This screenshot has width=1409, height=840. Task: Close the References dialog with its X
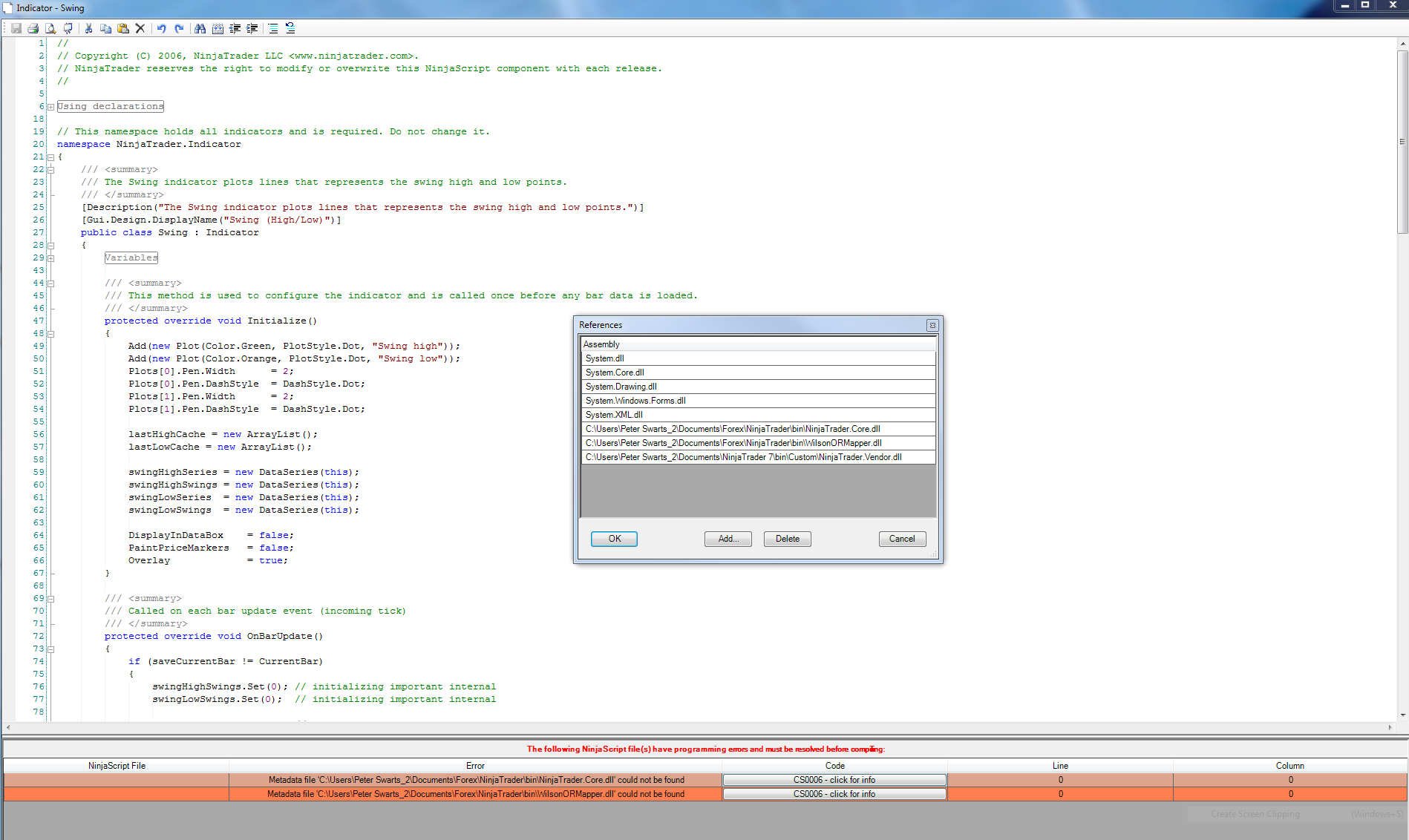932,325
